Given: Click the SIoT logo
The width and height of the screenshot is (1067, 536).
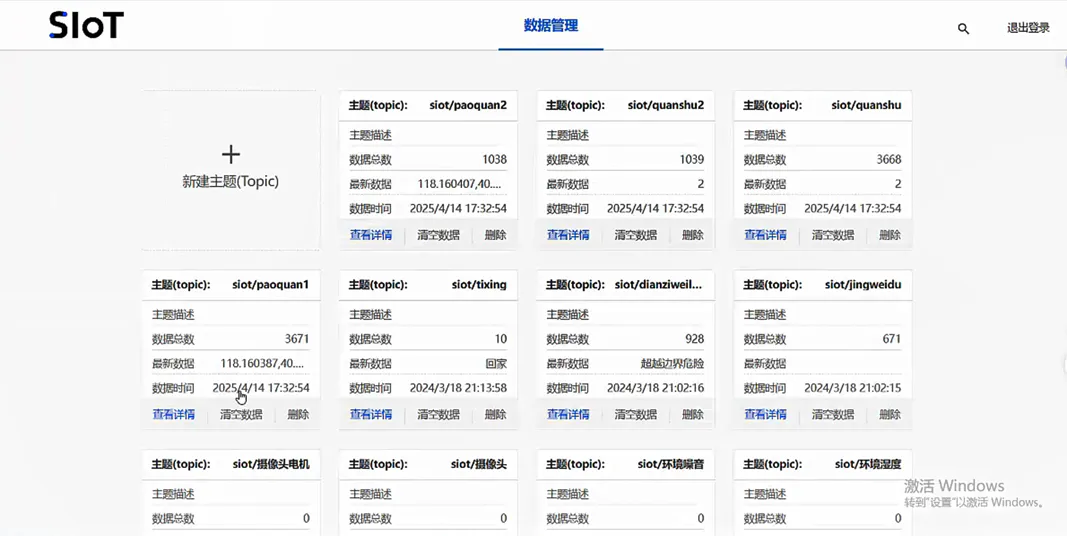Looking at the screenshot, I should [86, 25].
